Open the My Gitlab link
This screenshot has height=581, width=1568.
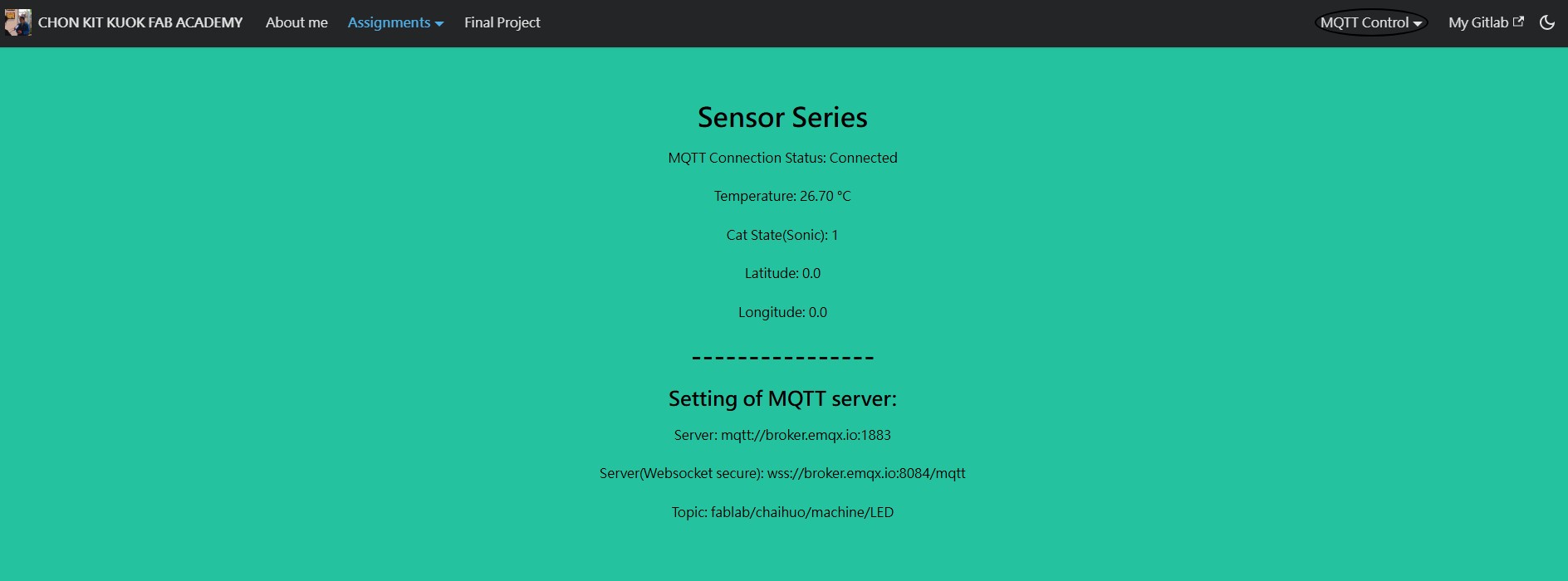coord(1477,22)
